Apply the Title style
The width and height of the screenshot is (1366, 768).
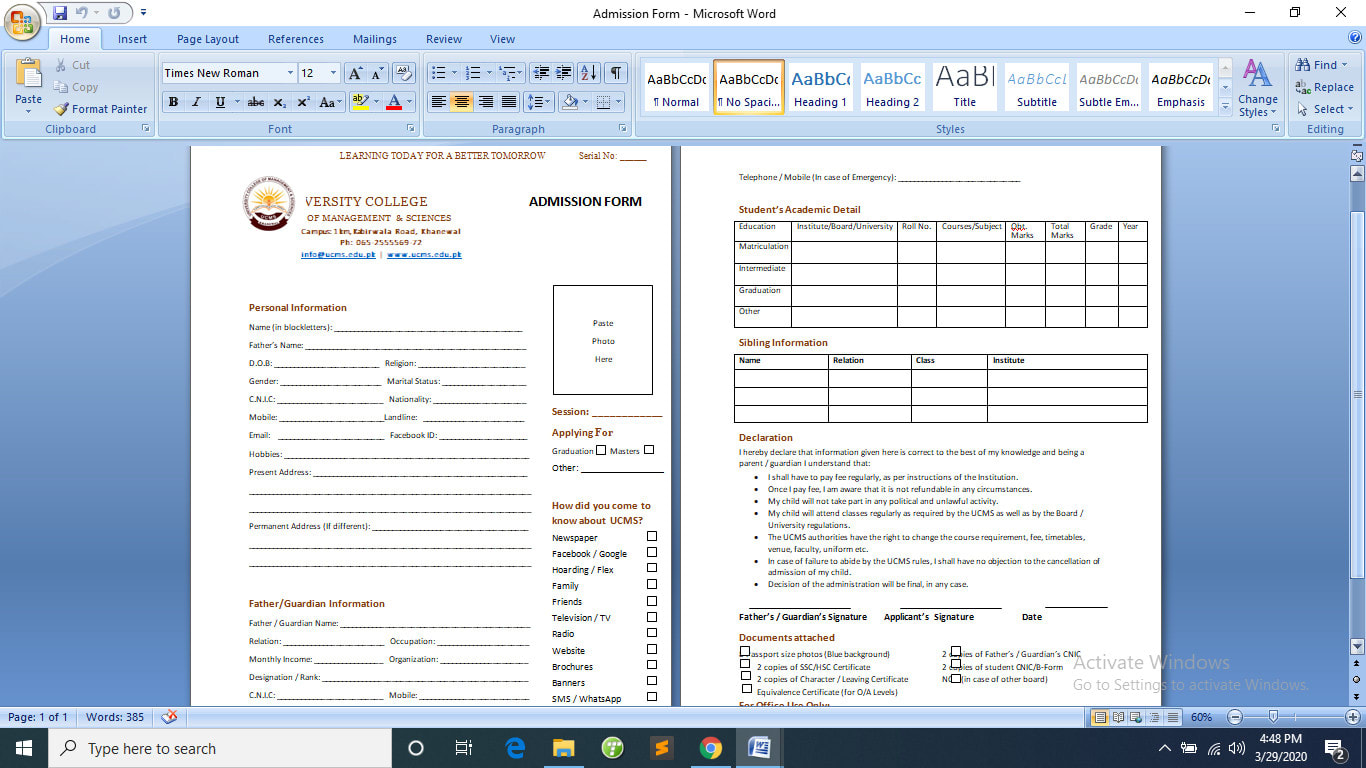[964, 88]
